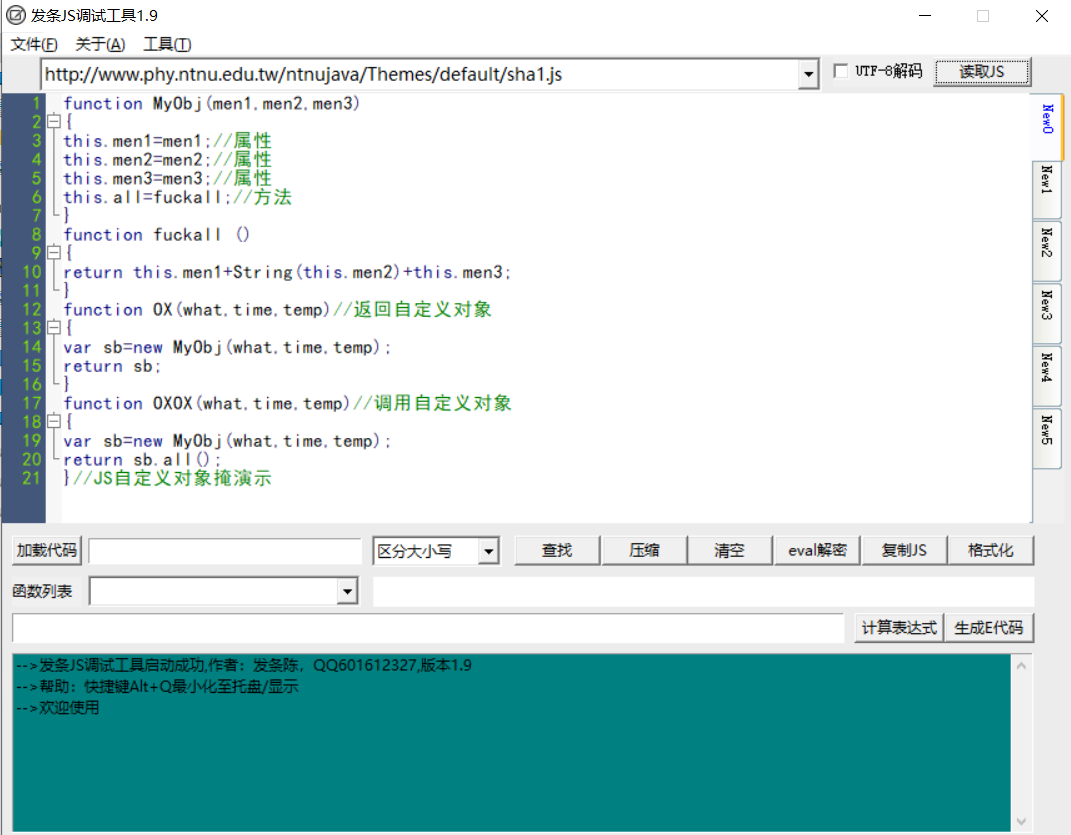
Task: Click line number 1 in gutter
Action: pos(36,104)
